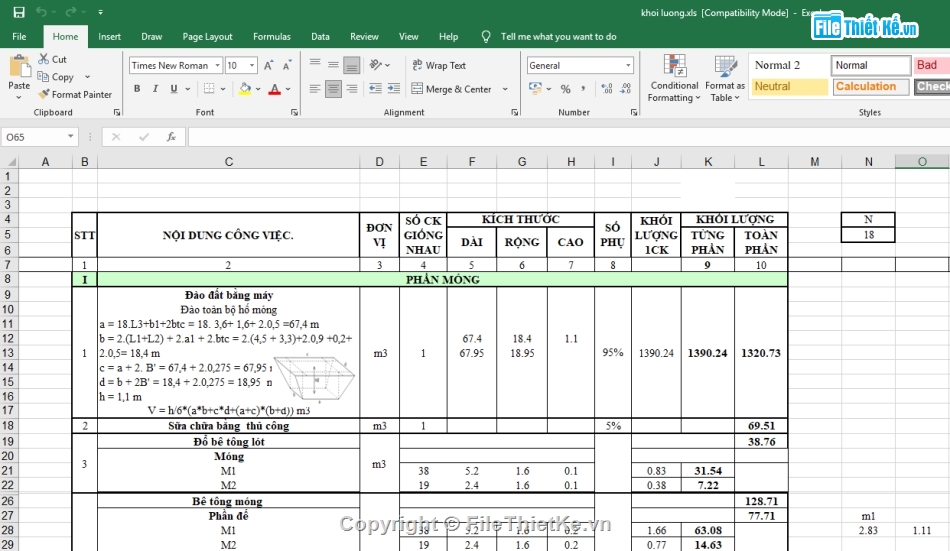Click Increase Indent icon
Screen dimensions: 950x551
click(394, 89)
